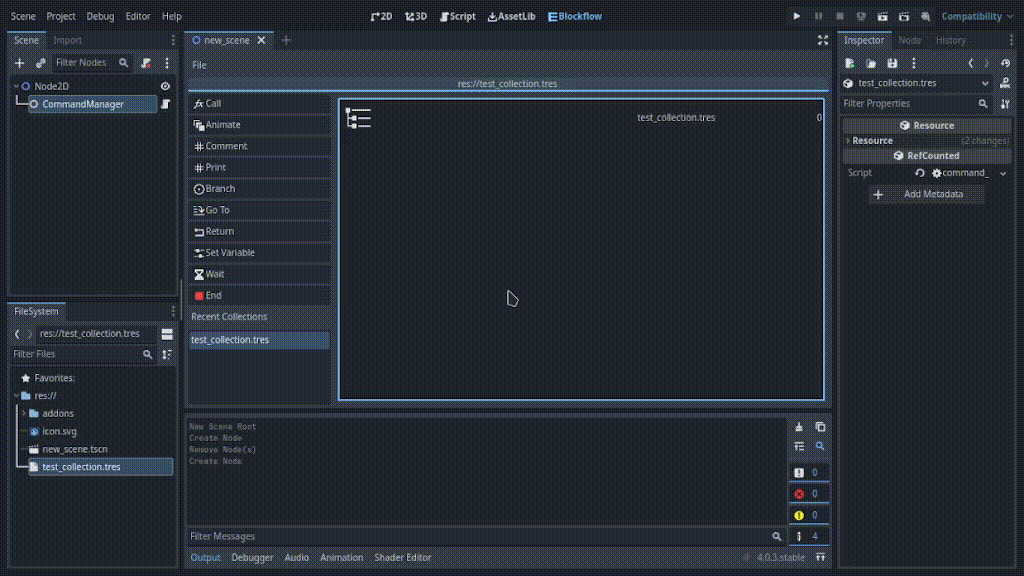
Task: Open the Project menu
Action: pos(60,16)
